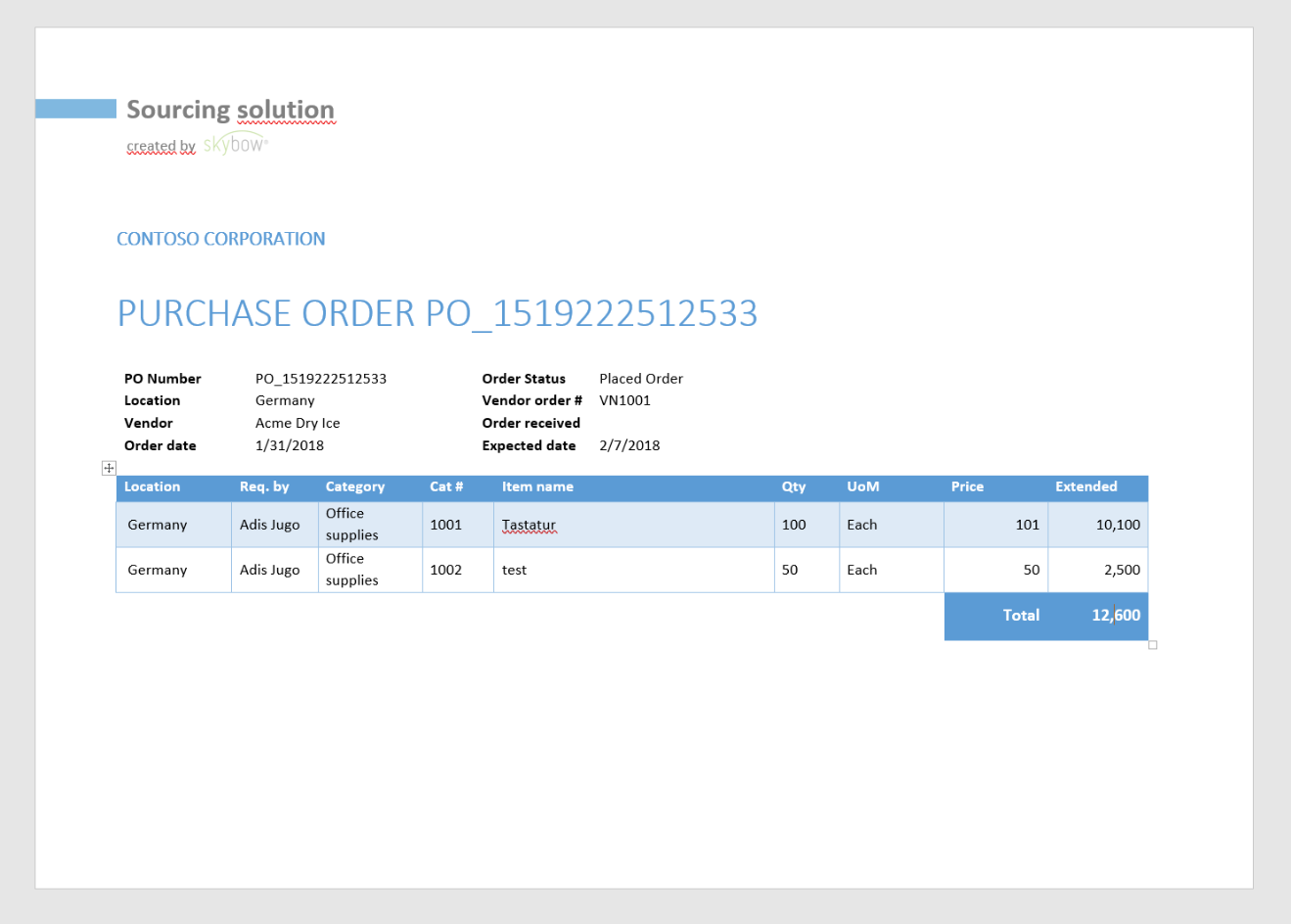The width and height of the screenshot is (1291, 924).
Task: Click the CONTOSO CORPORATION heading
Action: (220, 239)
